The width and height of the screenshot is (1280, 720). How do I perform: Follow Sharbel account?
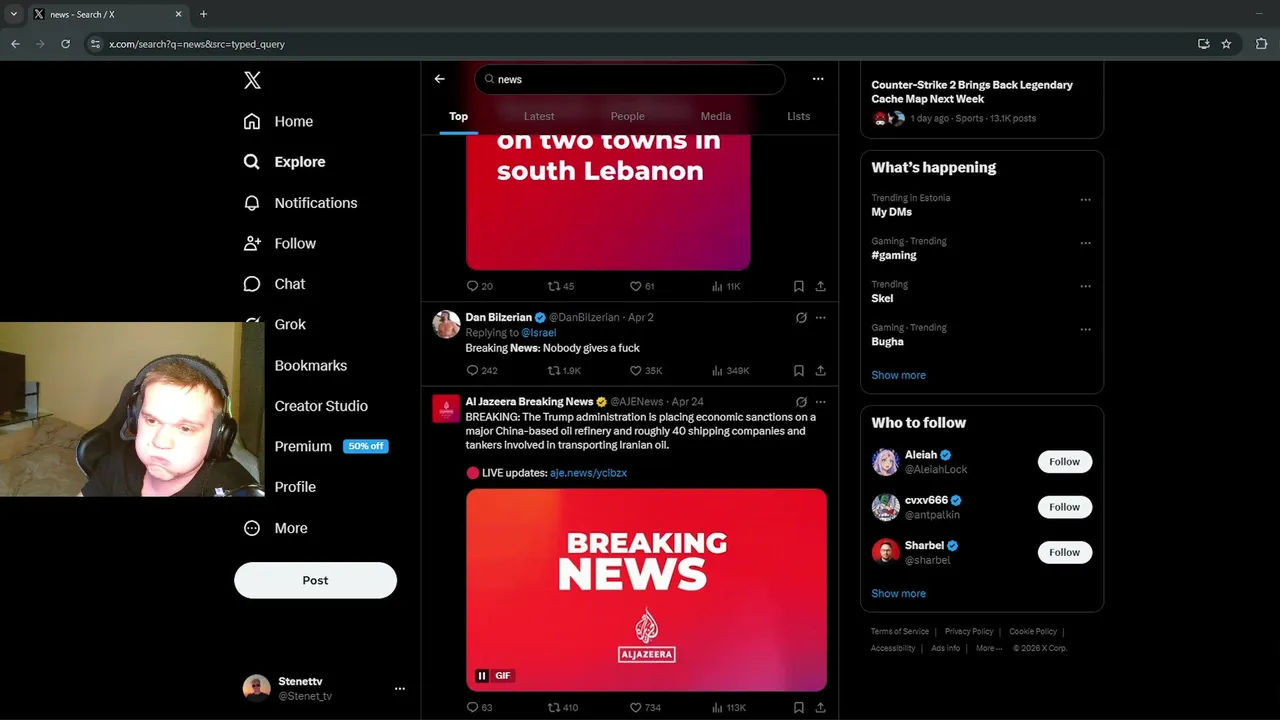1064,552
